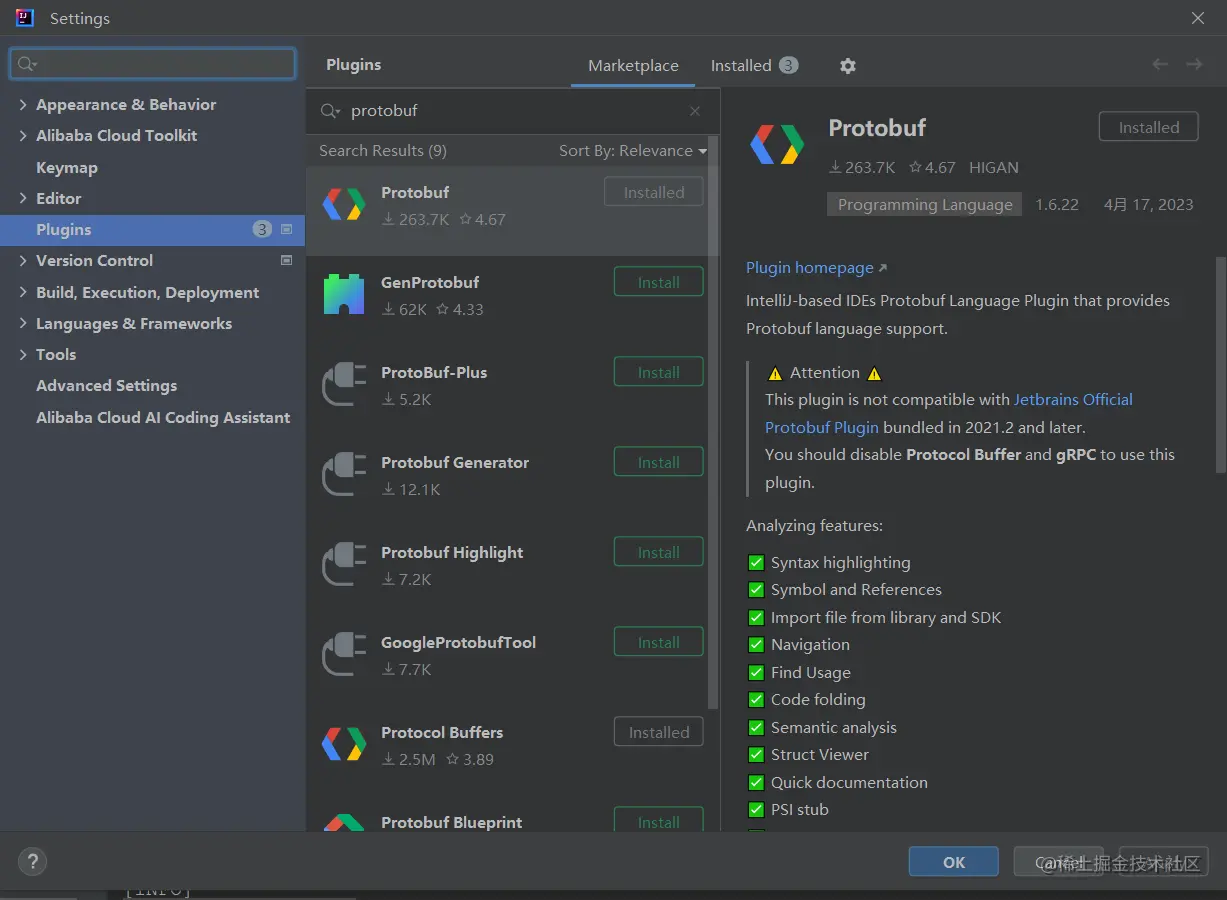Click the forward navigation arrow
Screen dimensions: 1227x900
[x=1194, y=64]
